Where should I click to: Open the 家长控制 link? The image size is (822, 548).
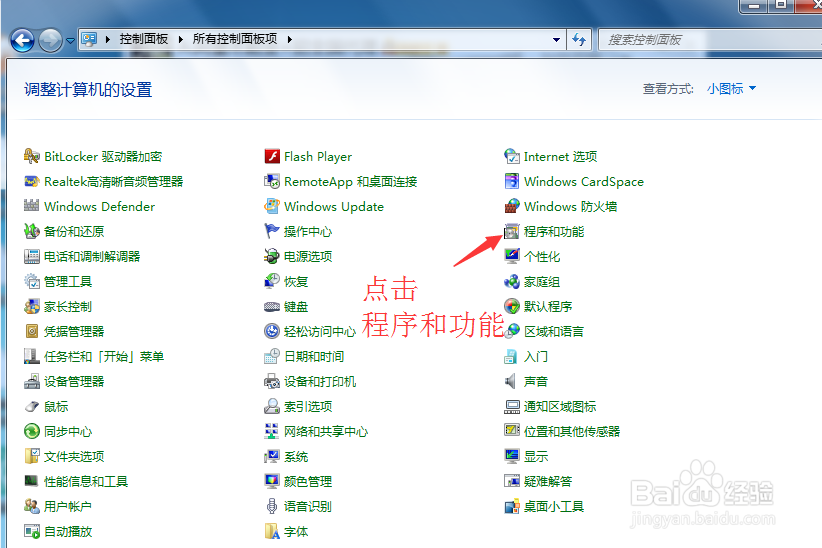tap(68, 306)
